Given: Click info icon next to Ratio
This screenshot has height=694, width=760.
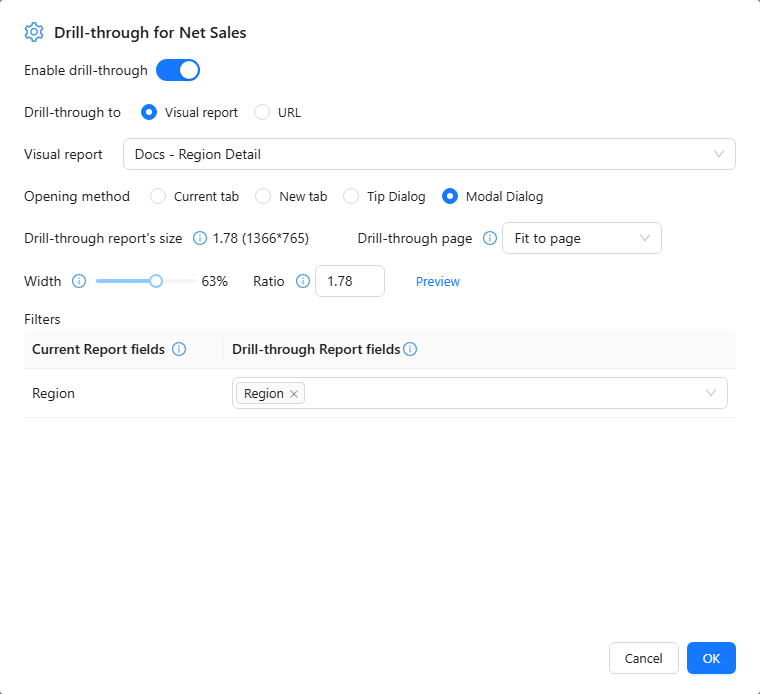Looking at the screenshot, I should point(303,281).
